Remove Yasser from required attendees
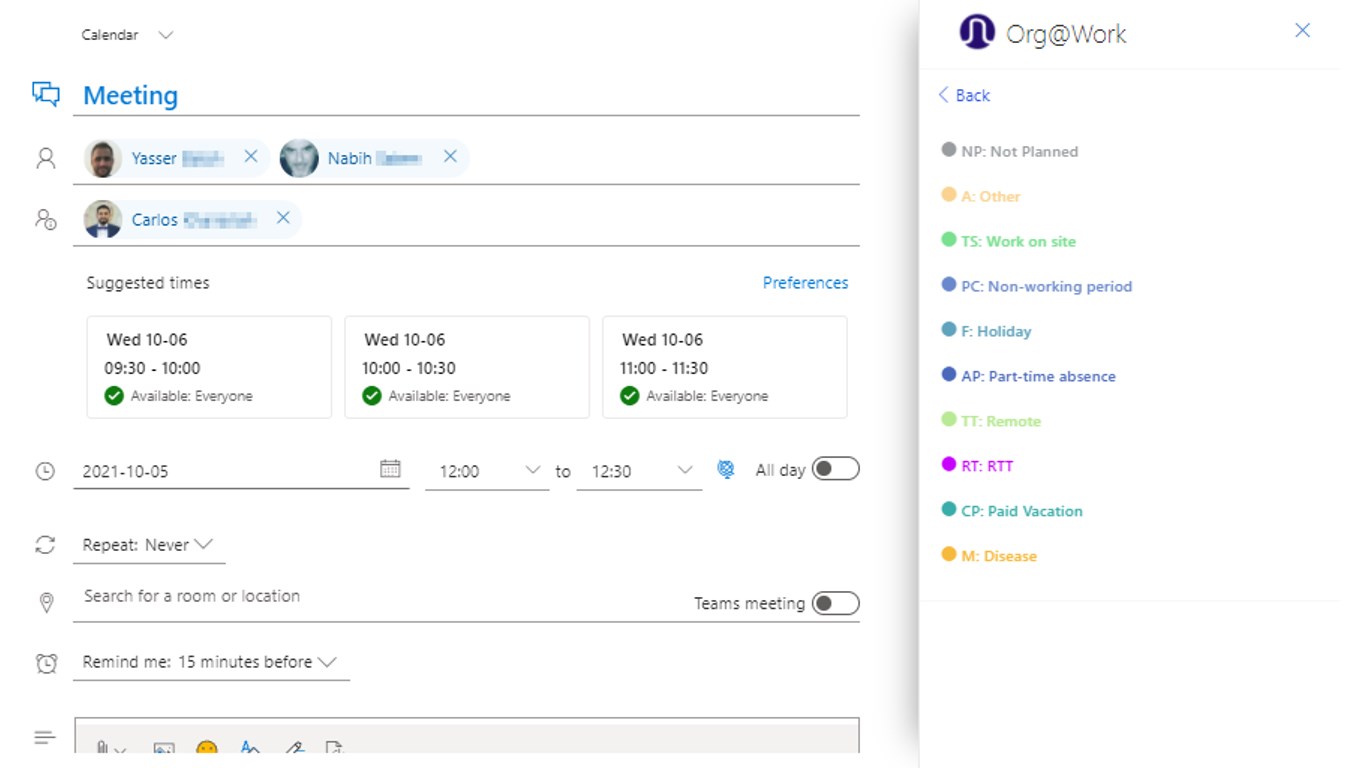Image resolution: width=1366 pixels, height=768 pixels. click(x=251, y=157)
